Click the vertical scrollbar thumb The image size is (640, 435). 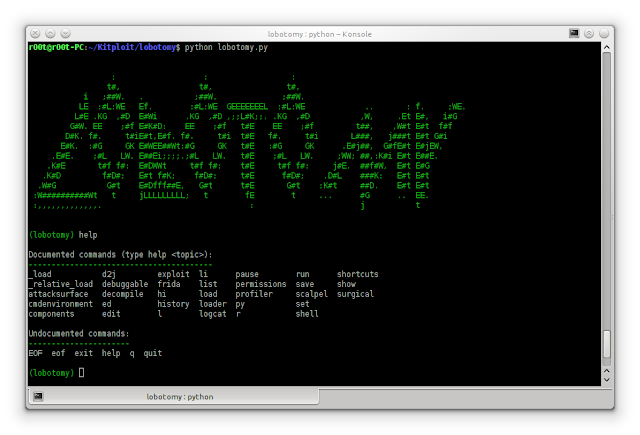coord(607,344)
